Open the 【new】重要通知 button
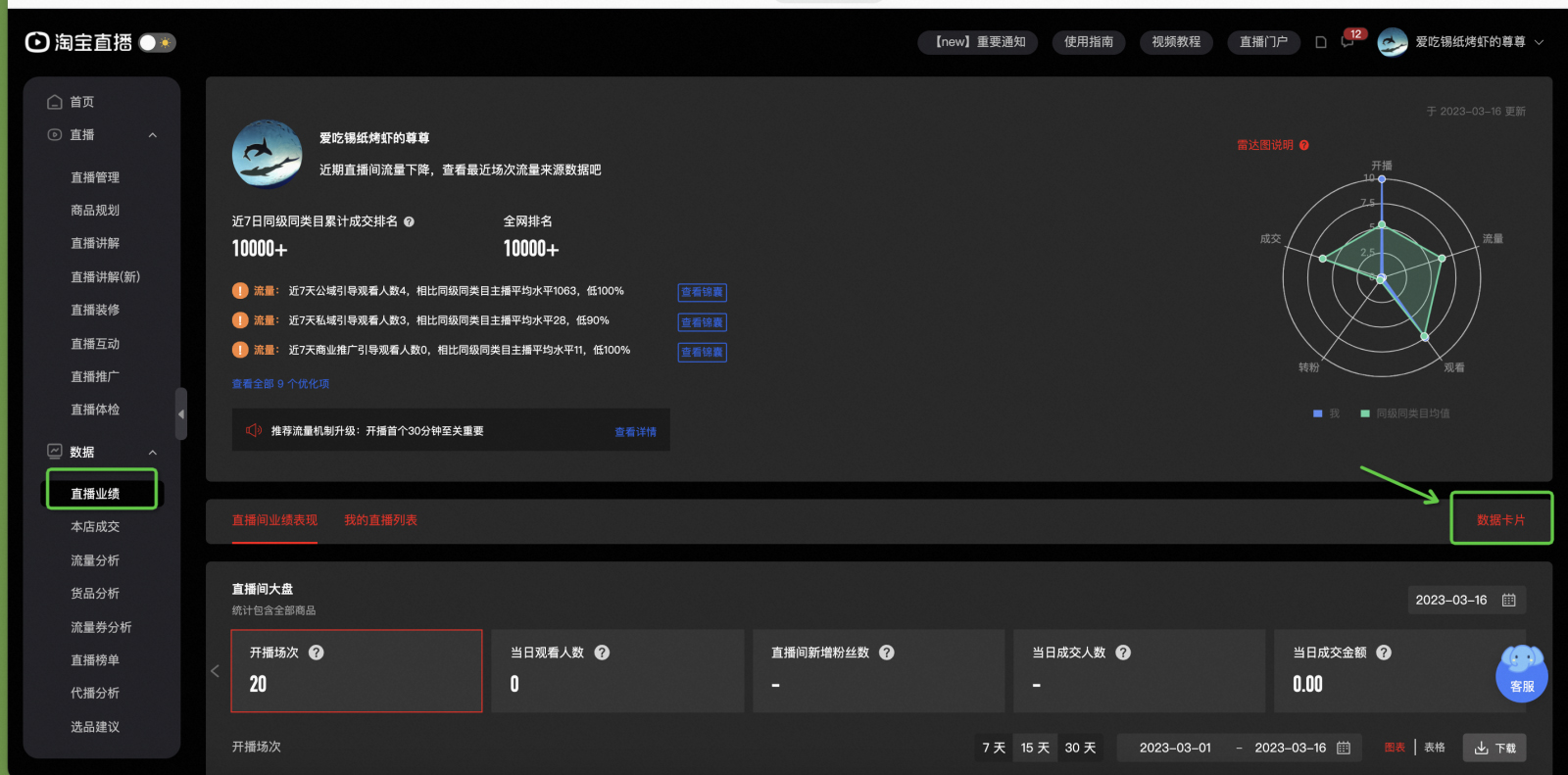Viewport: 1568px width, 775px height. coord(977,42)
